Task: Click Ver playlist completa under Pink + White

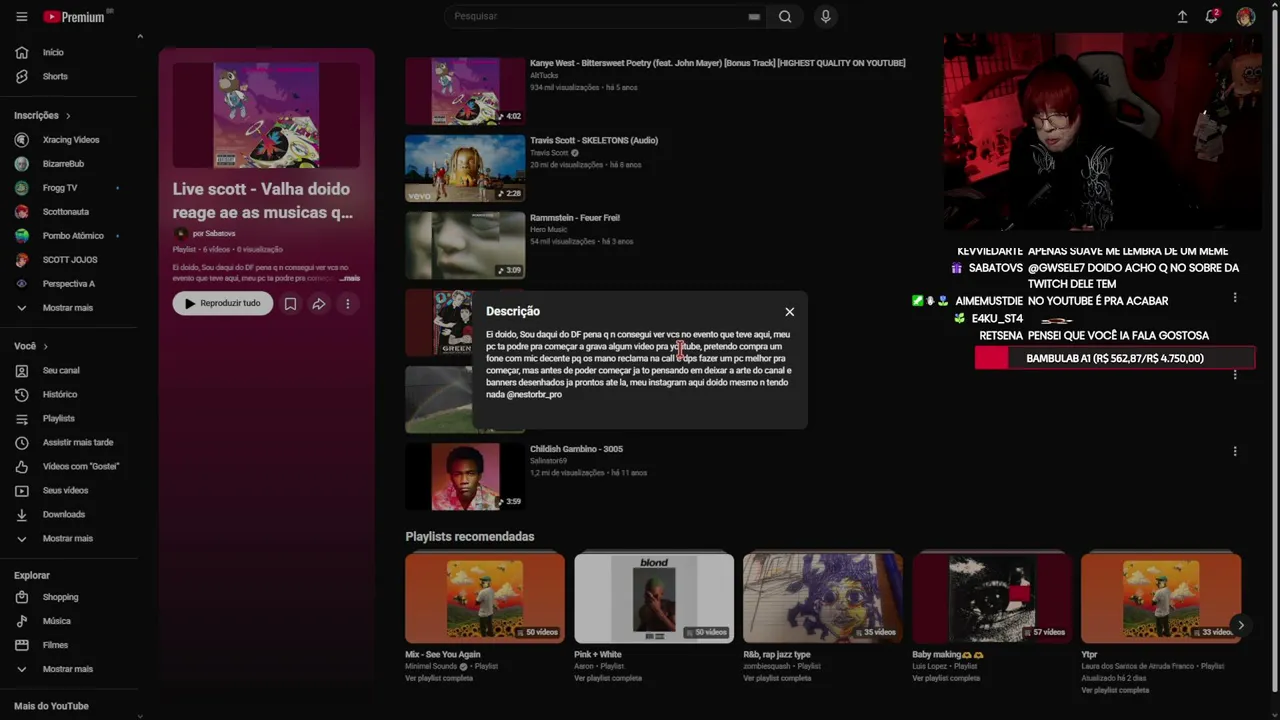Action: click(x=608, y=678)
